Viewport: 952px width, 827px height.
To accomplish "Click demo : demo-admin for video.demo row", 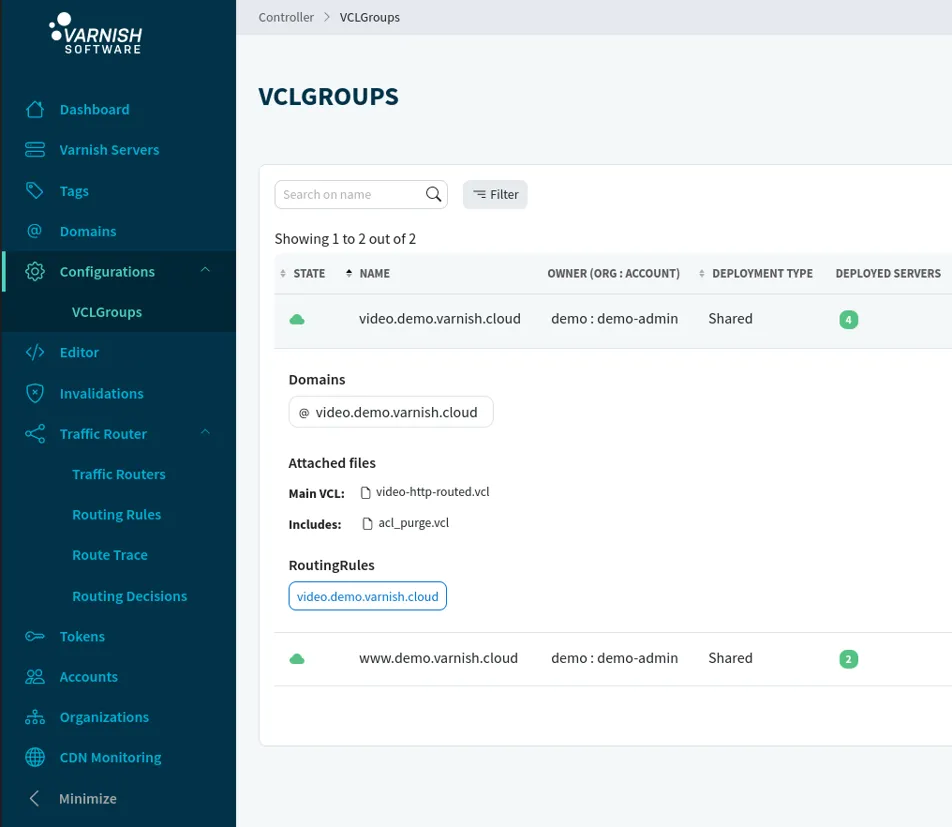I will pos(614,319).
